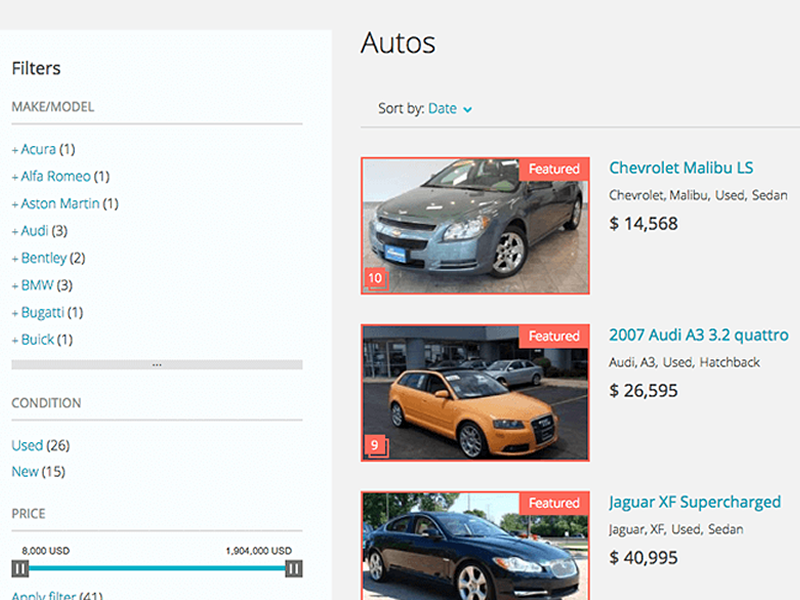
Task: Open the Sort by Date dropdown
Action: (x=449, y=108)
